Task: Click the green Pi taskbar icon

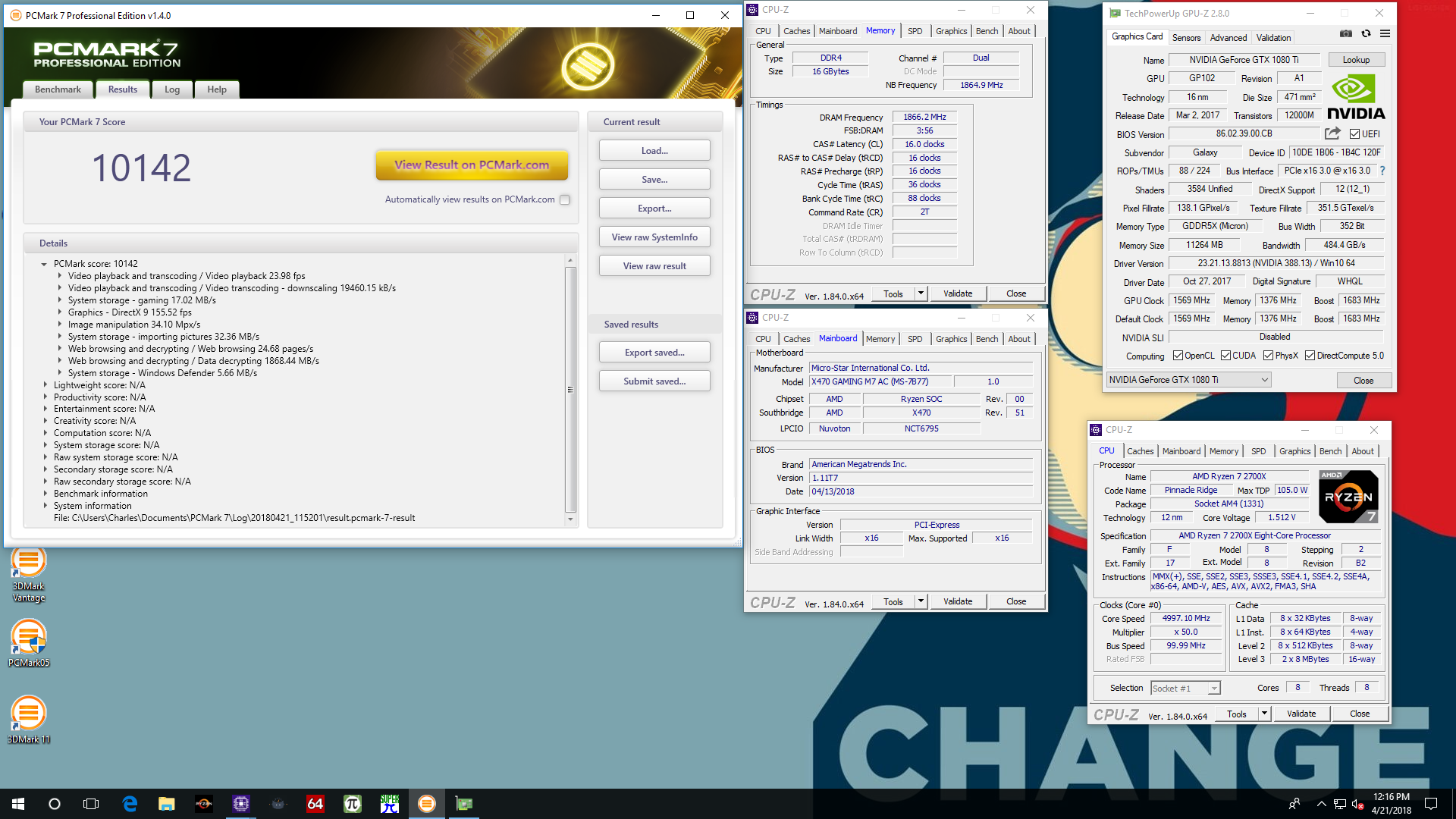Action: [353, 804]
